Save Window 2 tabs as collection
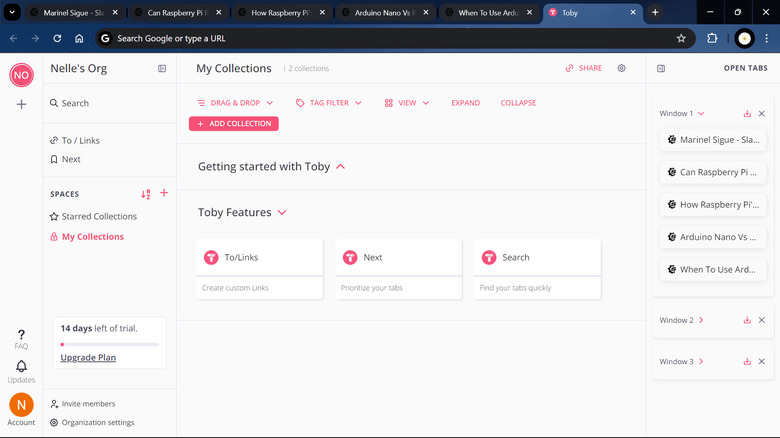The height and width of the screenshot is (438, 780). (x=747, y=321)
